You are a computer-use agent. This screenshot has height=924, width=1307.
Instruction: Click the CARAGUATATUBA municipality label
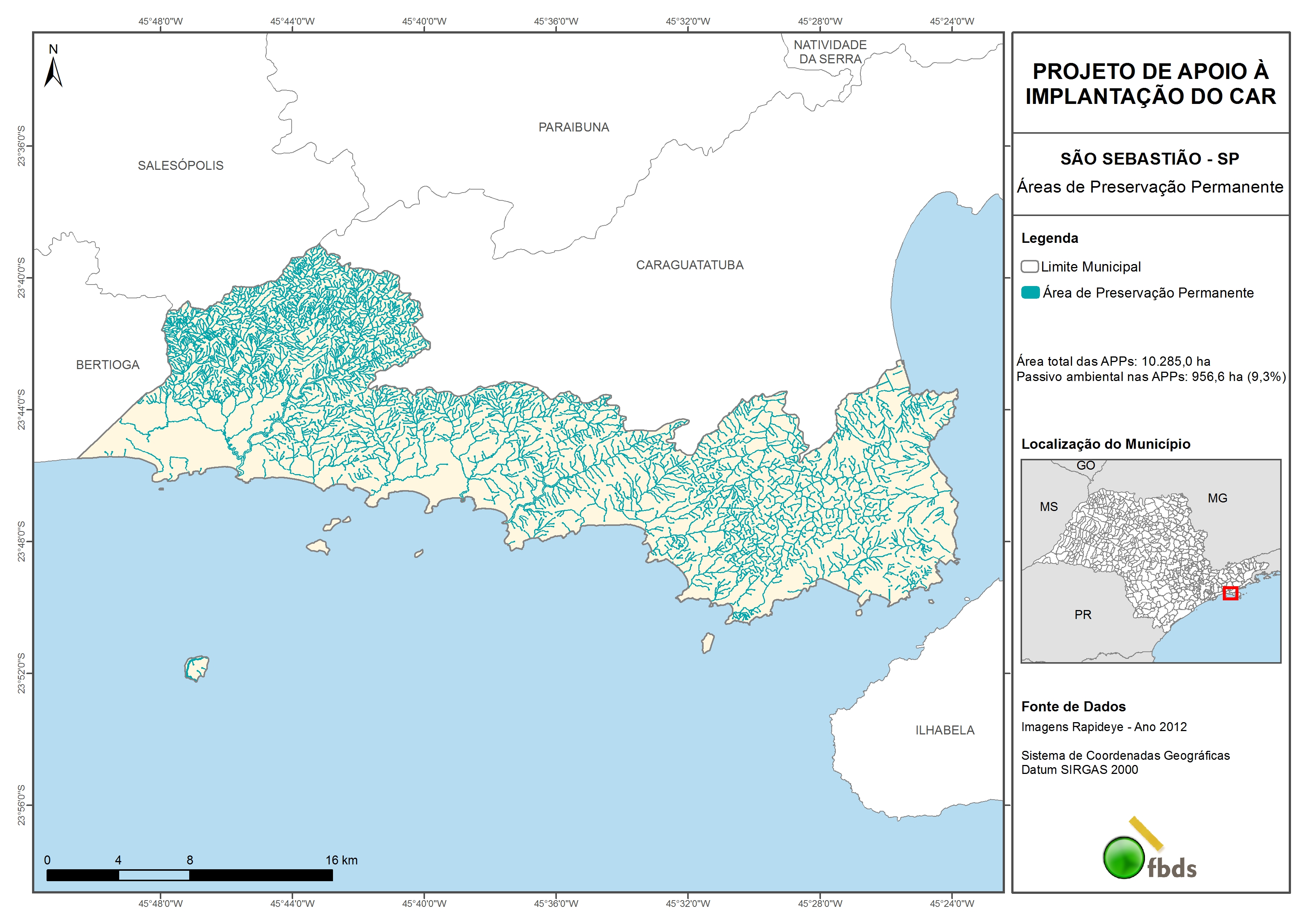pos(689,265)
